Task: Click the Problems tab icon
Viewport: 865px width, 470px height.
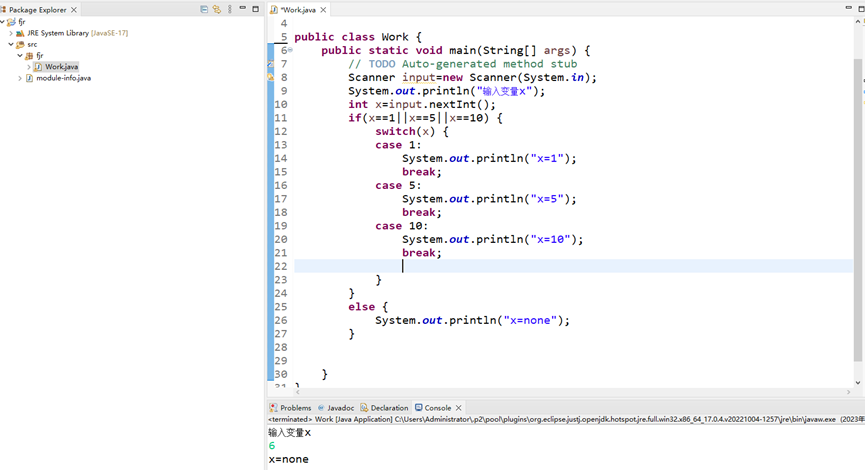Action: [274, 408]
